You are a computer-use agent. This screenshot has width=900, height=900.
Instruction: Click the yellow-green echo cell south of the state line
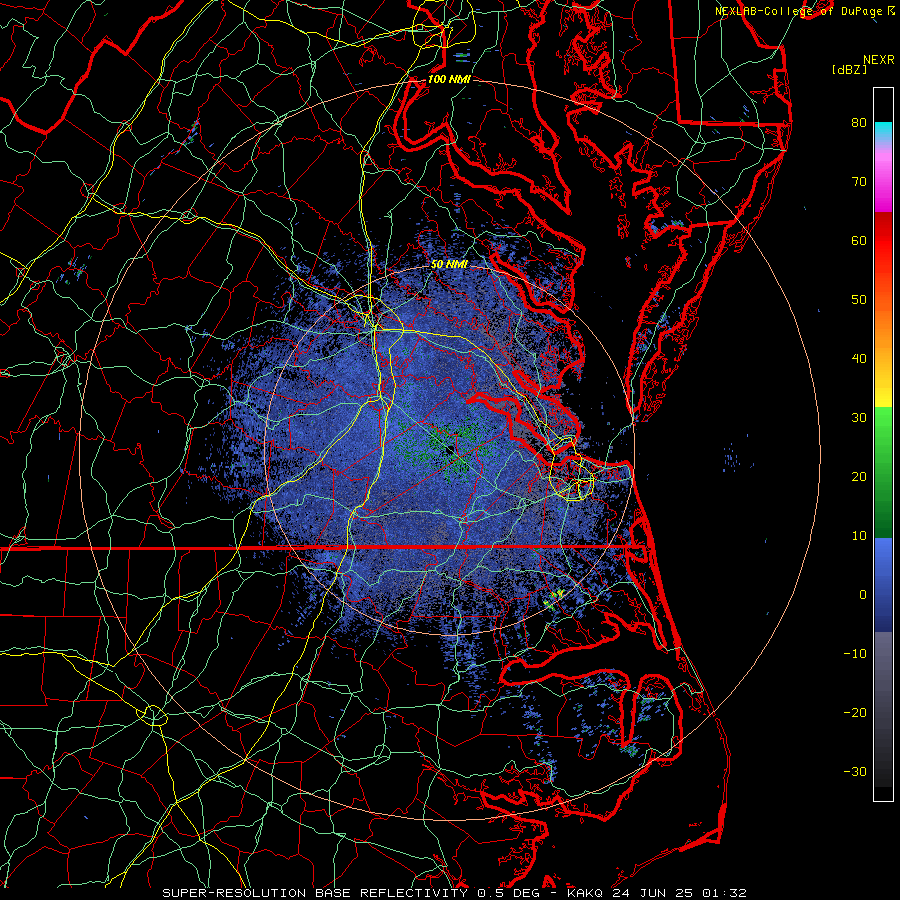[554, 599]
